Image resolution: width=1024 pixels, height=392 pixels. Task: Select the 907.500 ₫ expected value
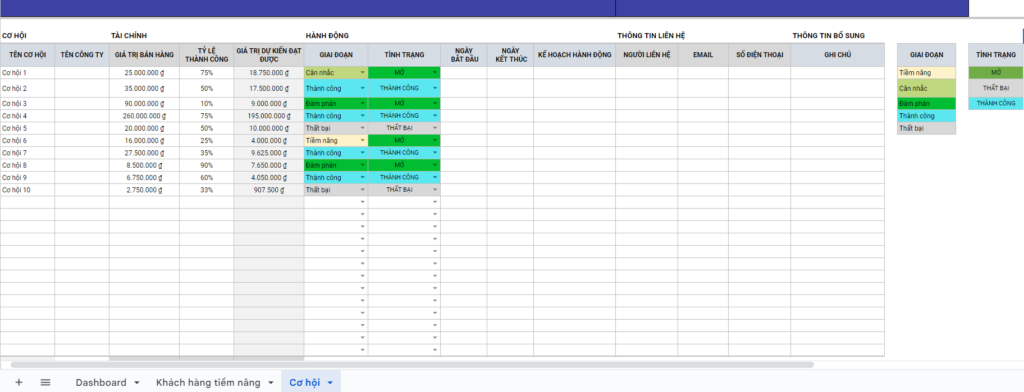pyautogui.click(x=268, y=189)
